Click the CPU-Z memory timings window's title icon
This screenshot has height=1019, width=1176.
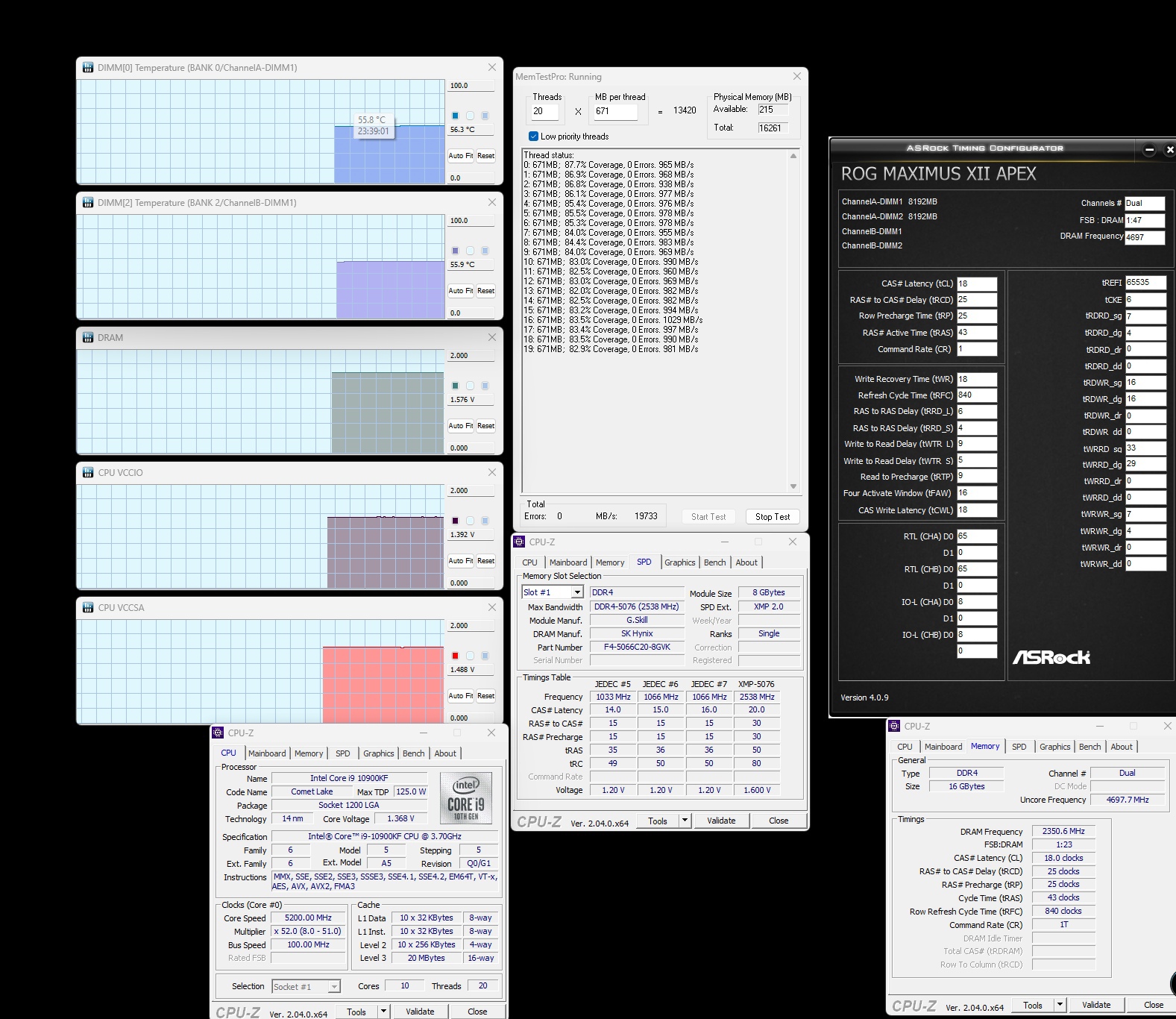(x=894, y=726)
